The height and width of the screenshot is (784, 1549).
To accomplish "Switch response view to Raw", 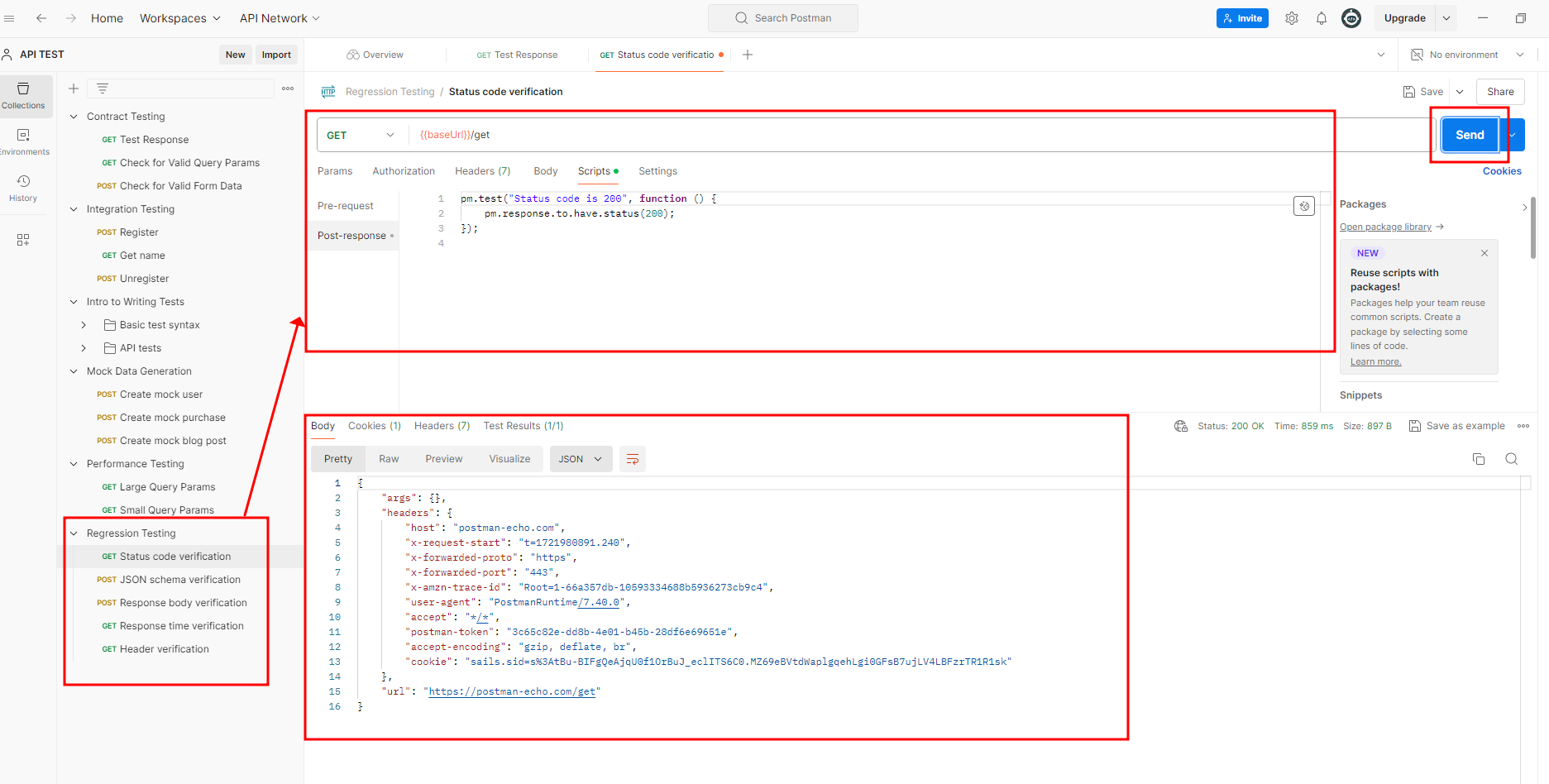I will pos(389,459).
